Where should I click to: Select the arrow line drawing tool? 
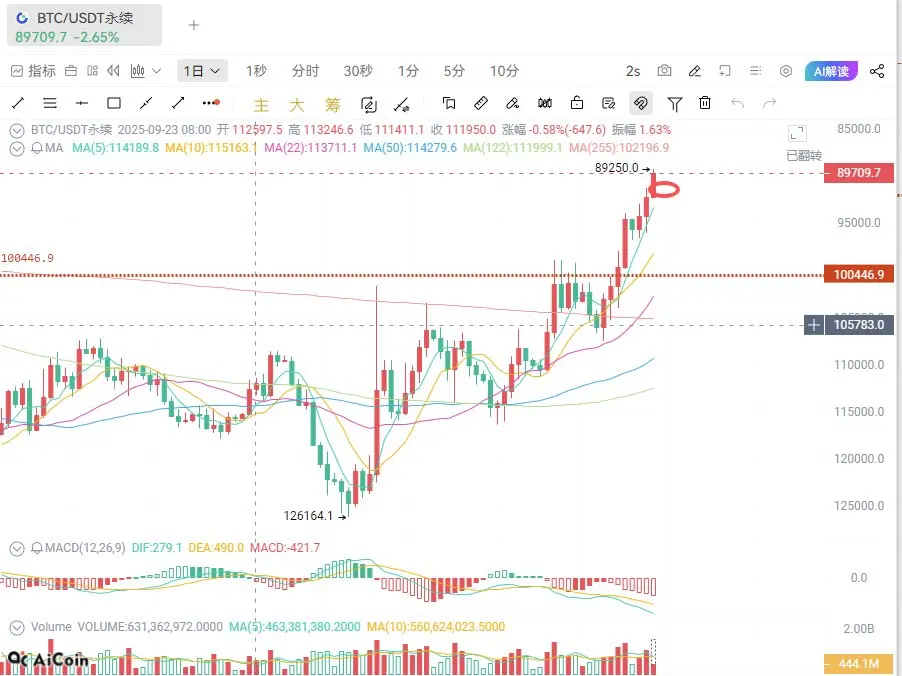(x=178, y=103)
